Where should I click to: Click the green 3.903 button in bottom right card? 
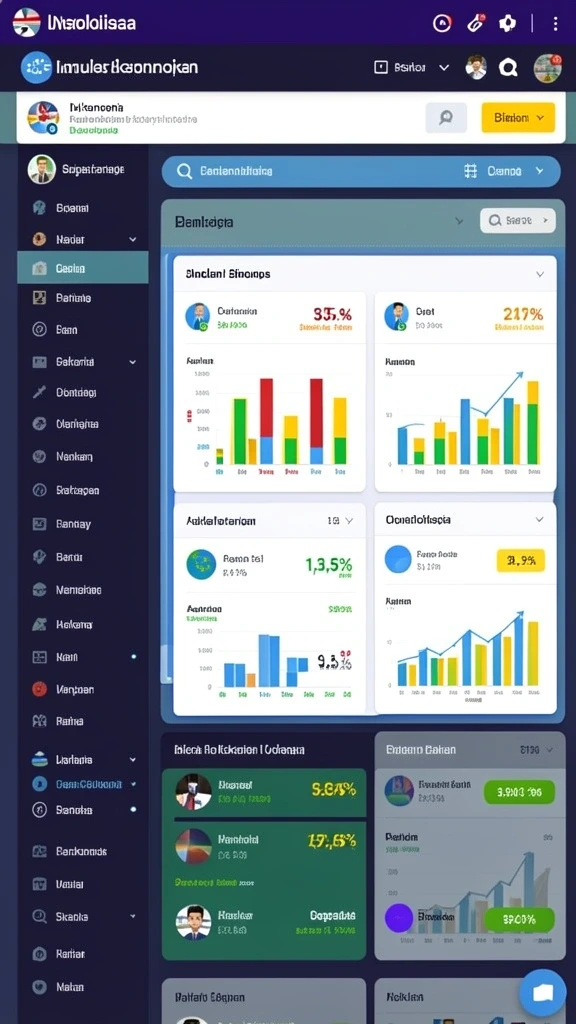[x=519, y=792]
